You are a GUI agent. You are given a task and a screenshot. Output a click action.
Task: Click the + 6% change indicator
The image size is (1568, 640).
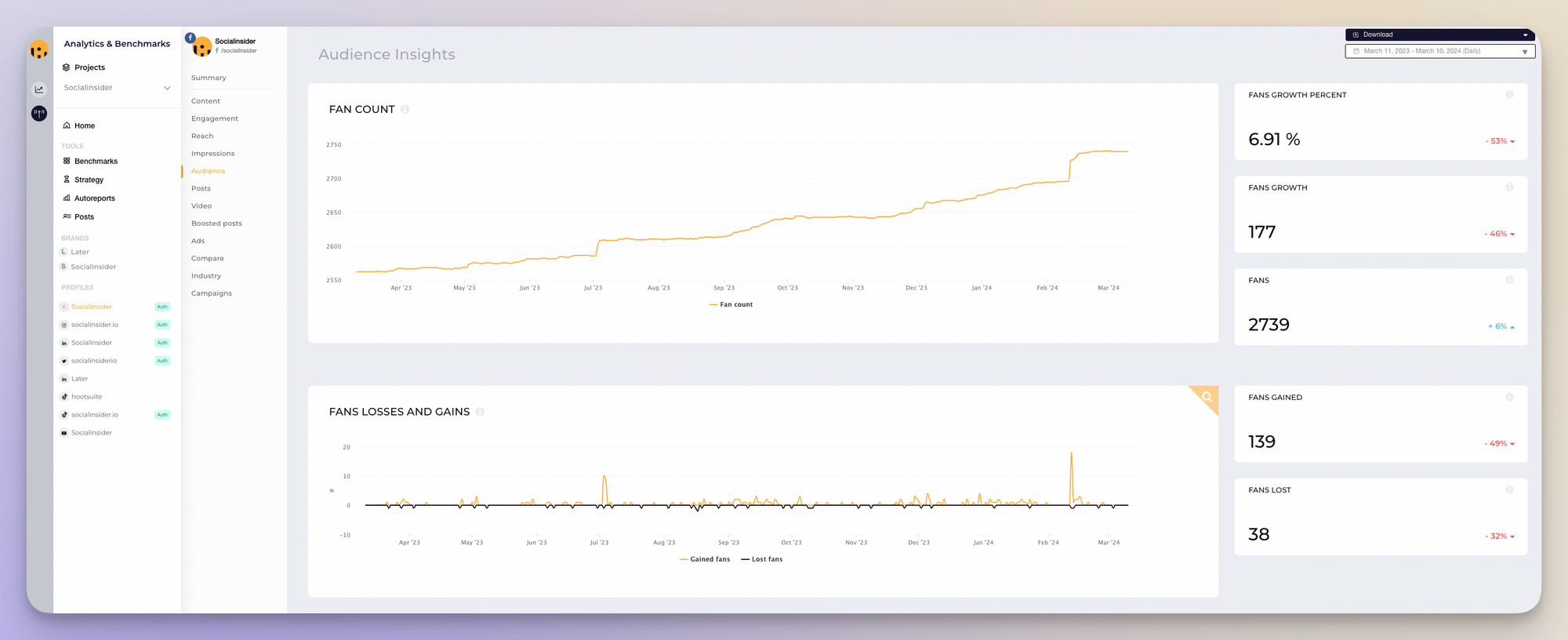[x=1501, y=326]
